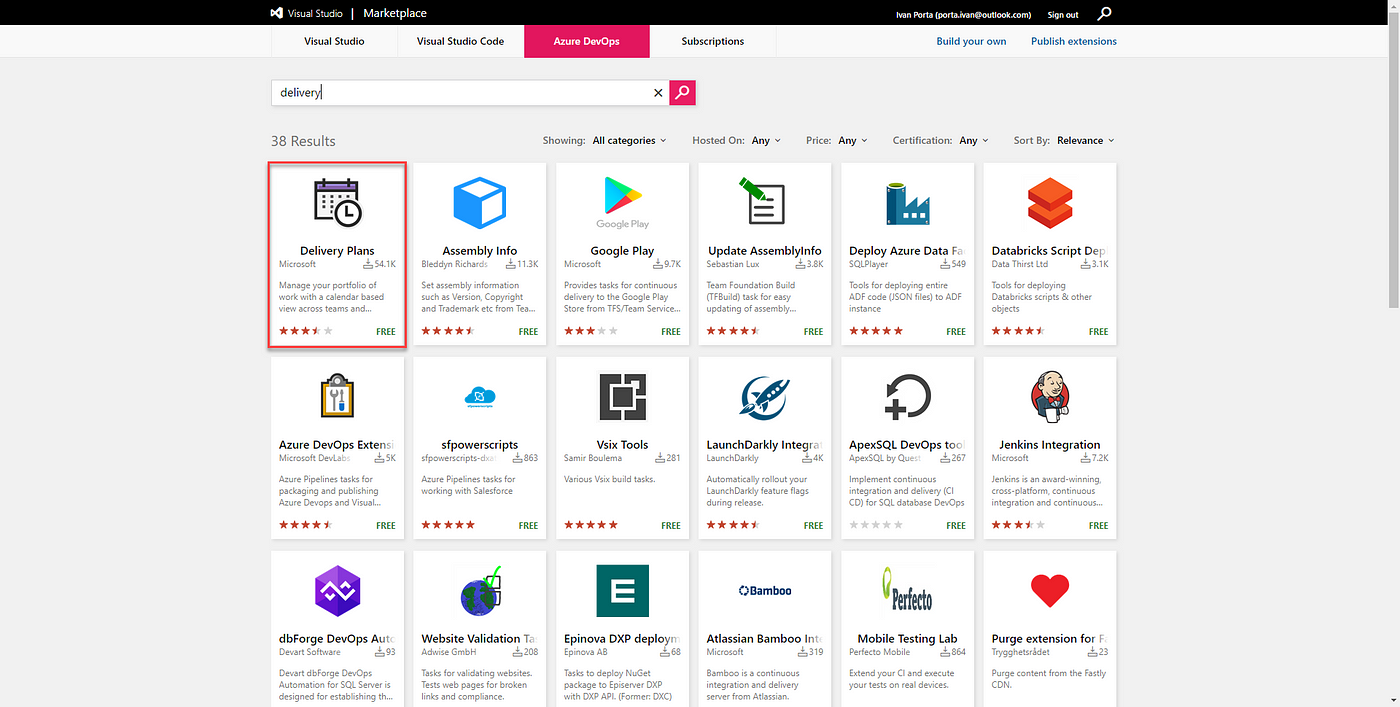Open the Databricks Script Deployment icon
1400x707 pixels.
pos(1050,203)
